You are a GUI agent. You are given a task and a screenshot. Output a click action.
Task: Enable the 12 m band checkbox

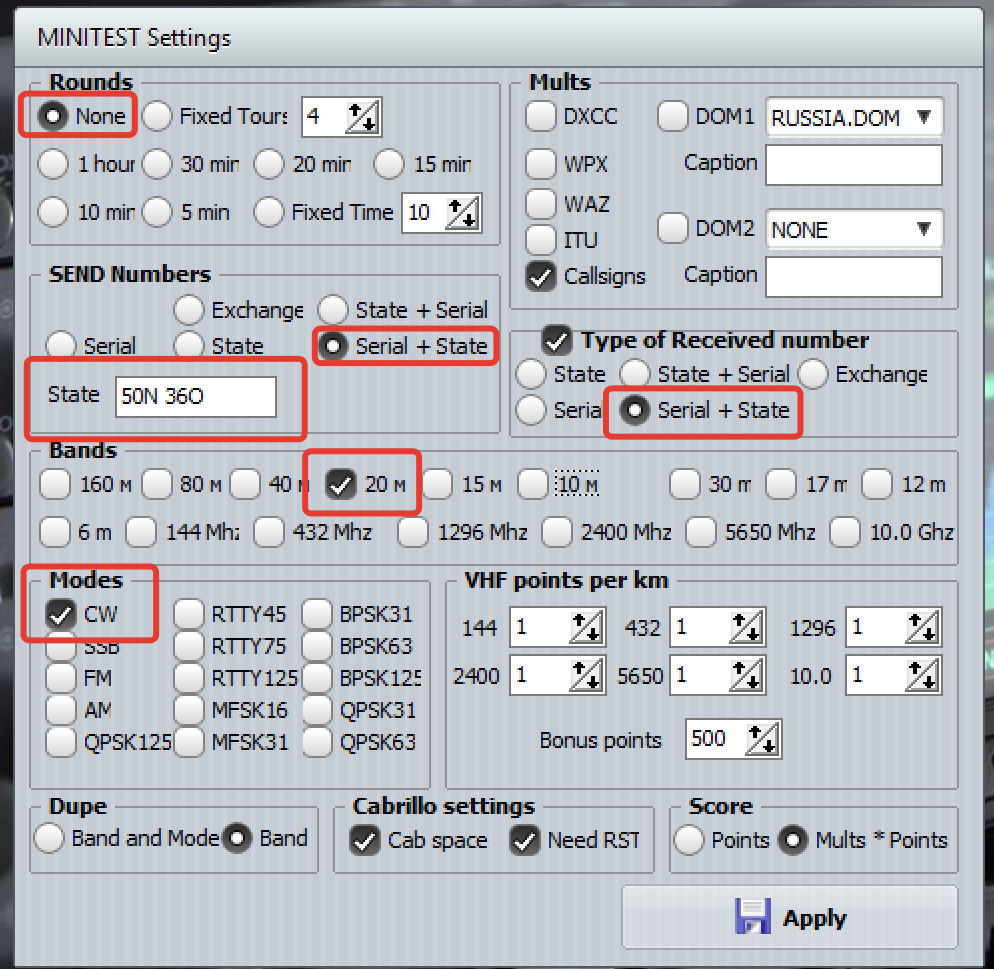877,485
